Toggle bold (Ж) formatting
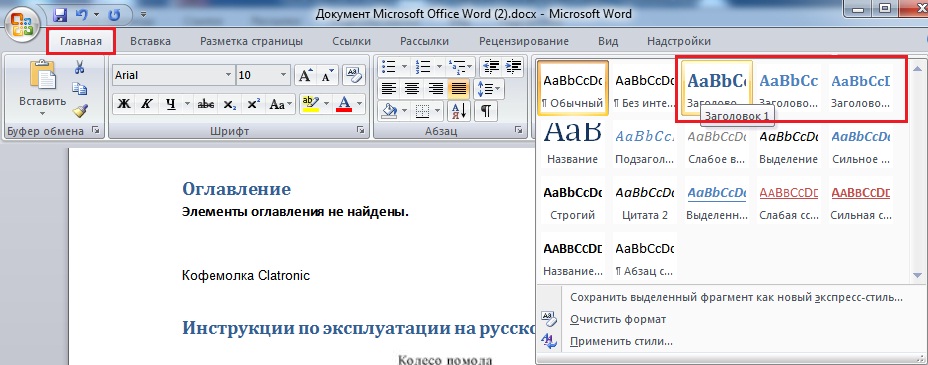Screen dimensions: 928x365 124,105
